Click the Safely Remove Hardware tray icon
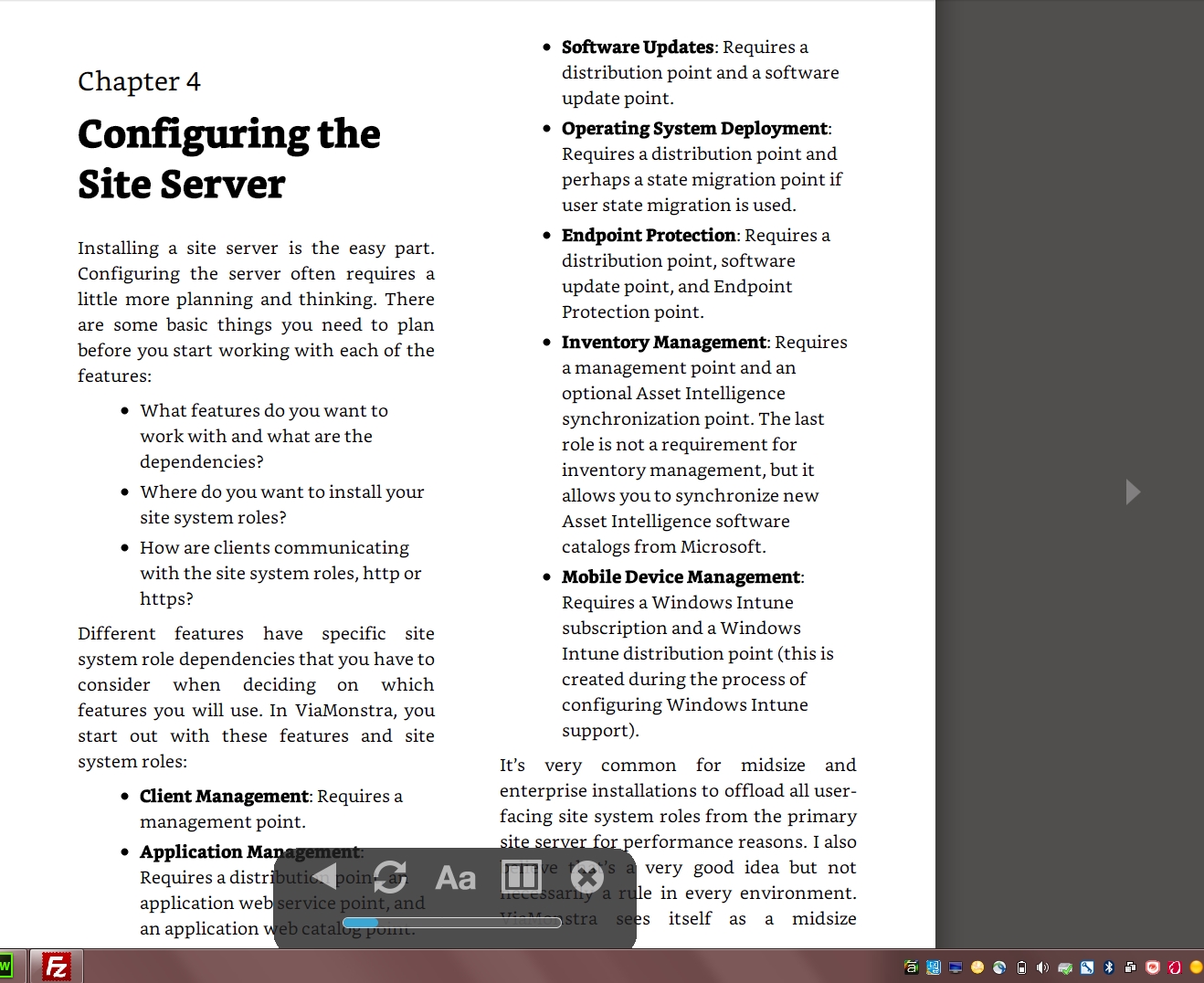 point(1065,967)
